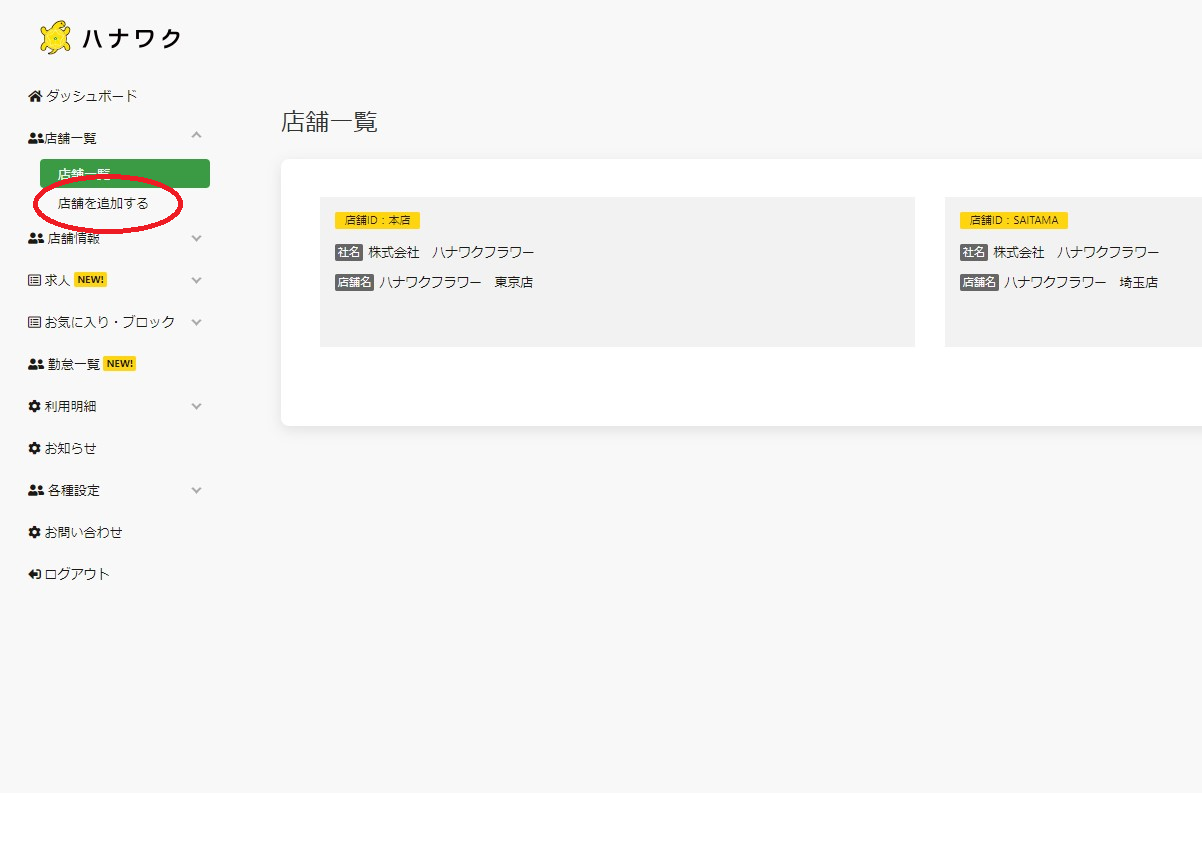Image resolution: width=1202 pixels, height=860 pixels.
Task: Click the 店舗ID：SAITAMA yellow badge
Action: point(1013,220)
